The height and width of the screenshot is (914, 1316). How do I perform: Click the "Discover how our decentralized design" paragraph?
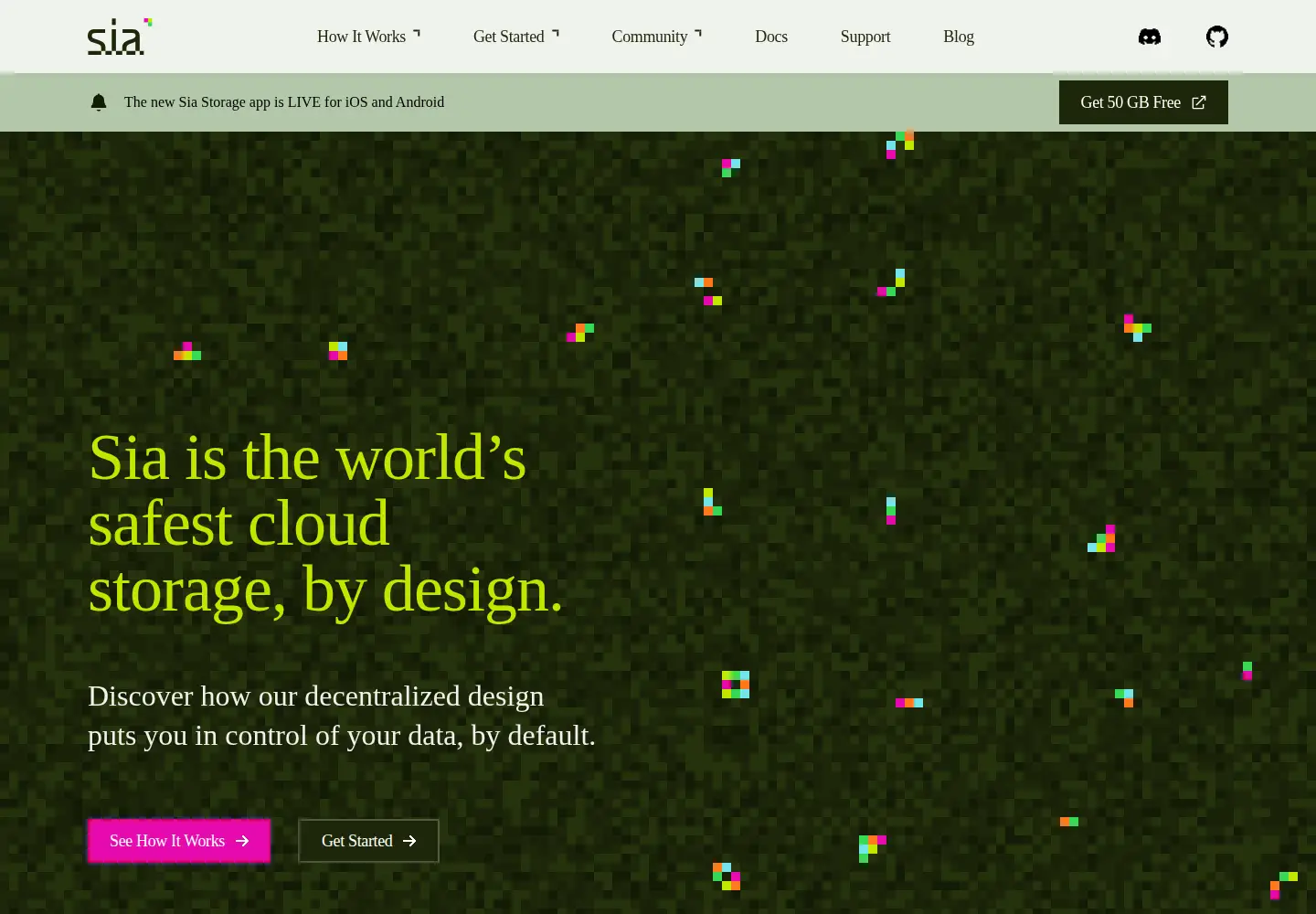tap(342, 716)
